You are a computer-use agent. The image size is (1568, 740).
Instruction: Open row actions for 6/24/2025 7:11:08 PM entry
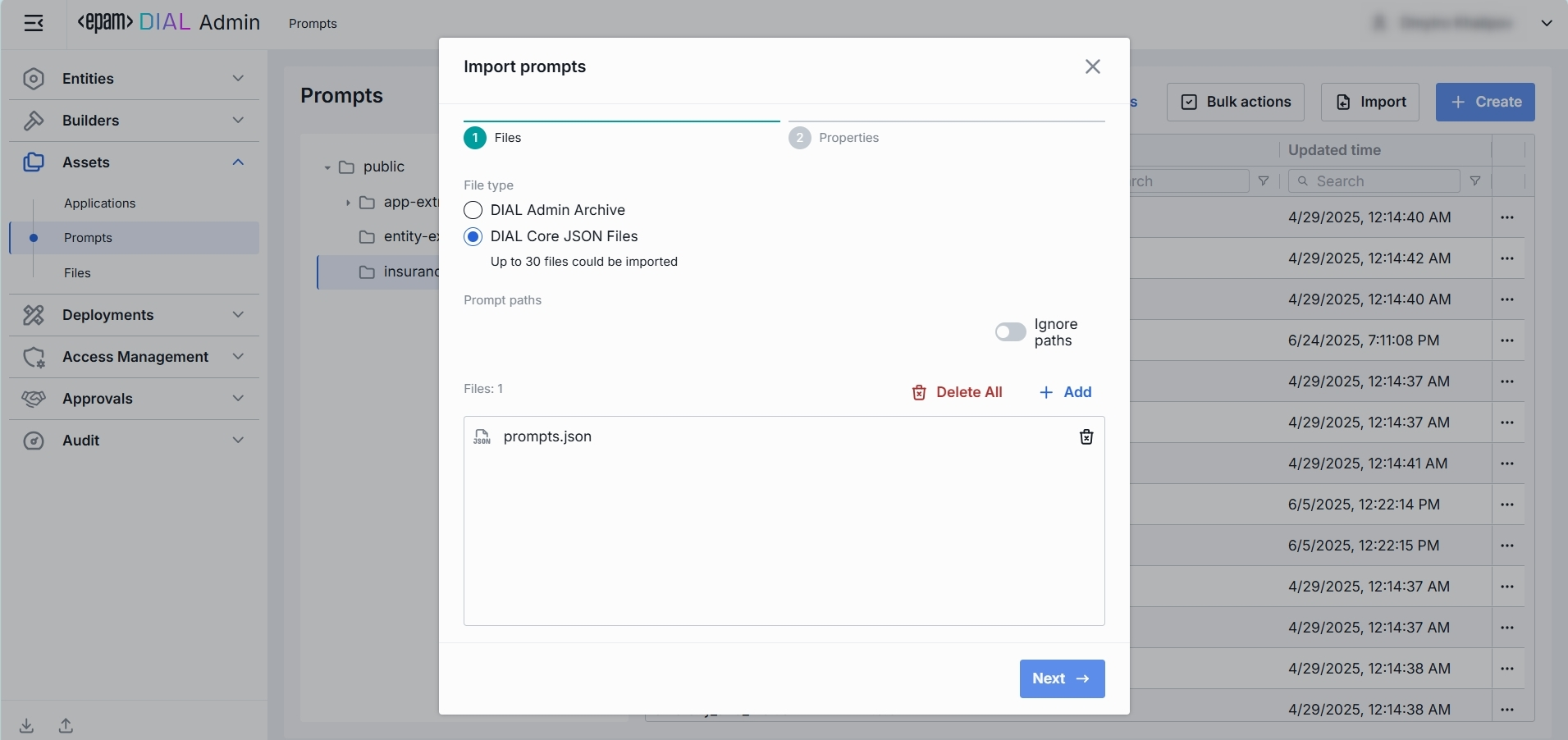tap(1506, 340)
